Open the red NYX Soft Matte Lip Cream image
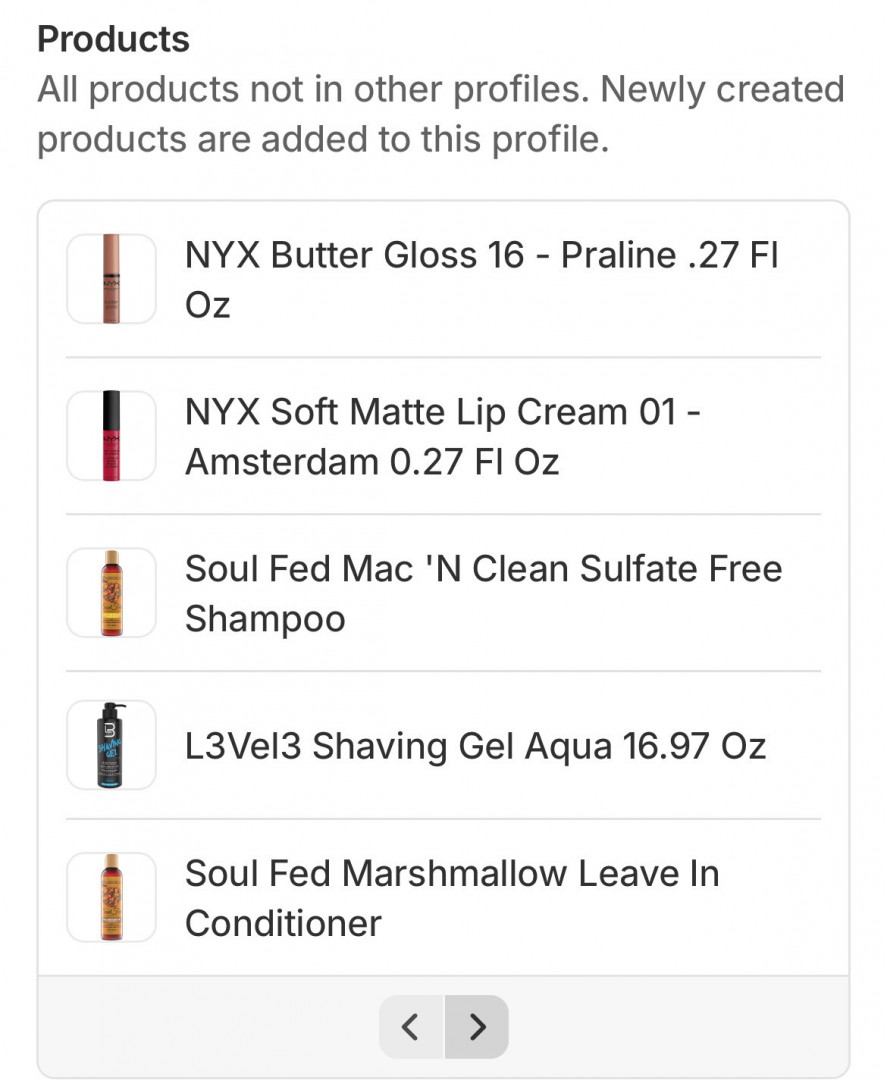The width and height of the screenshot is (887, 1080). coord(111,436)
